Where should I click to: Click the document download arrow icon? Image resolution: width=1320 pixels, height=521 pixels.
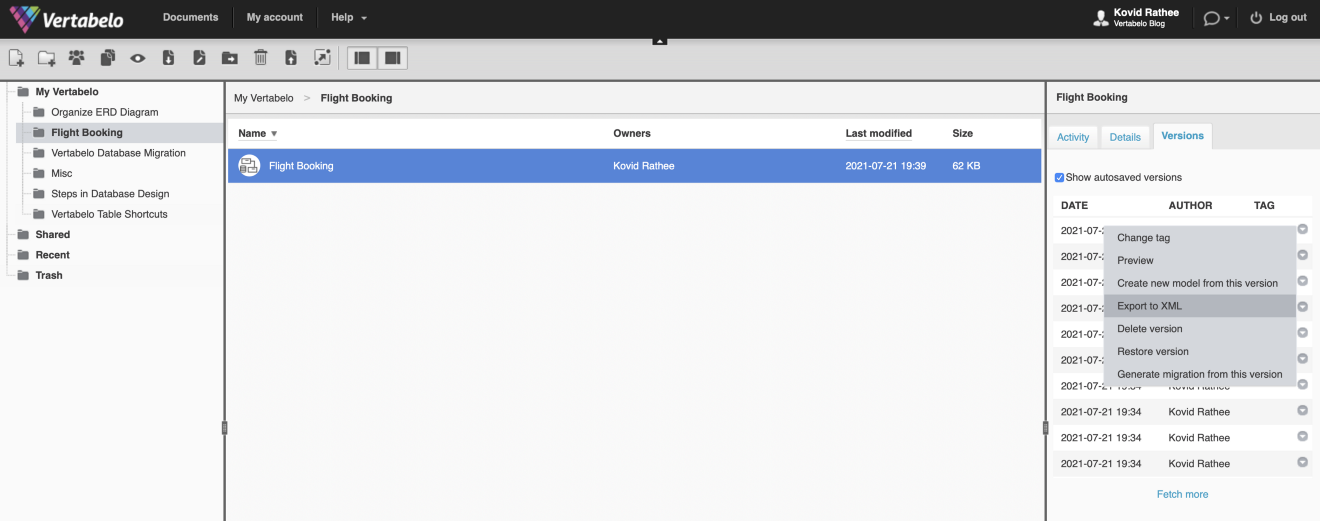tap(168, 58)
